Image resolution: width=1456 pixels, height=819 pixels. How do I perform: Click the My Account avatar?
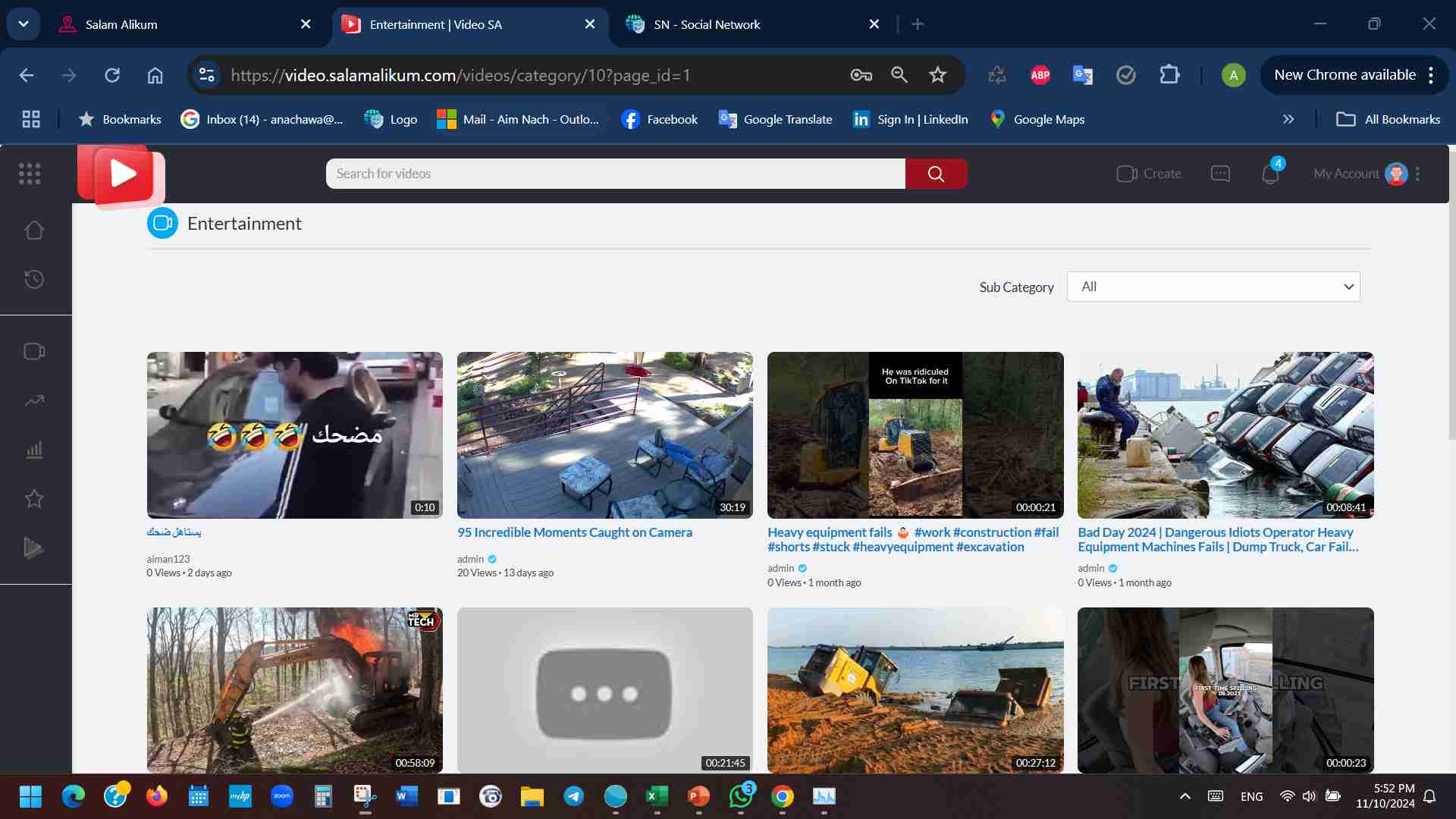pyautogui.click(x=1395, y=174)
